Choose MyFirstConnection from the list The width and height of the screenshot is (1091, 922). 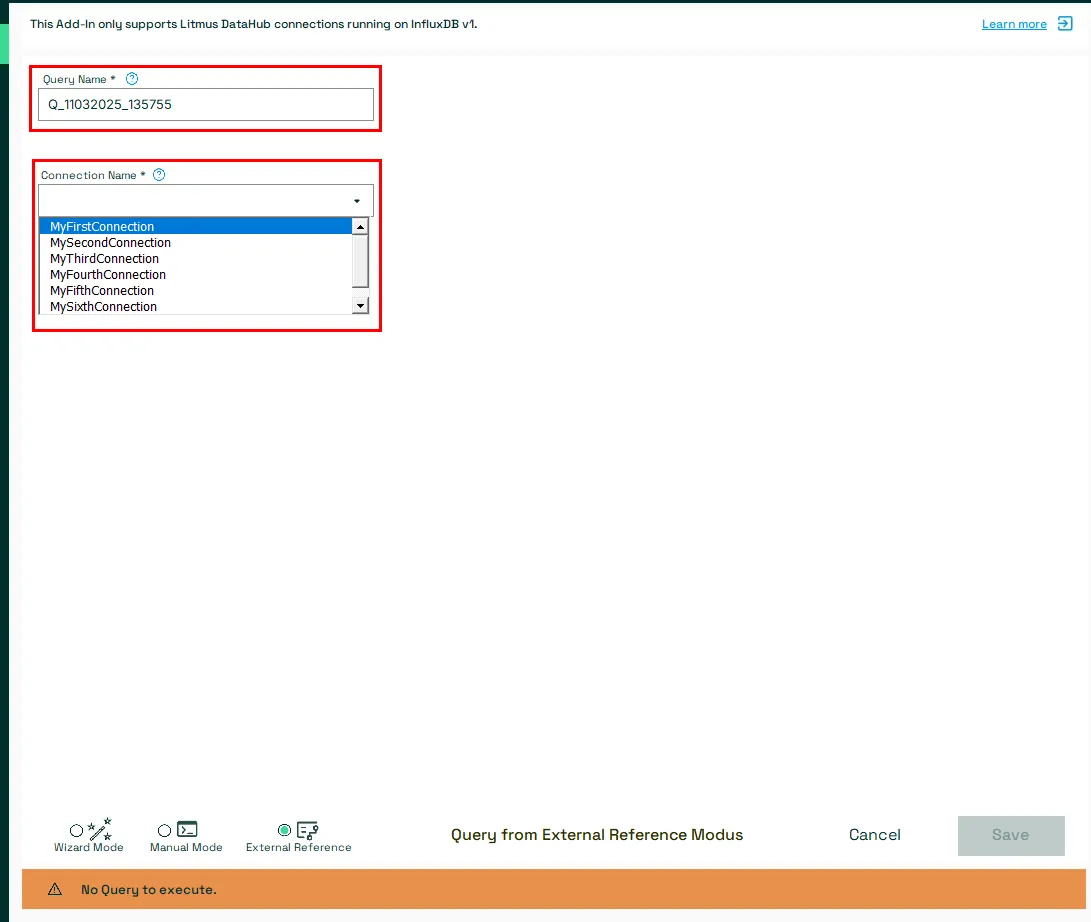[x=196, y=226]
